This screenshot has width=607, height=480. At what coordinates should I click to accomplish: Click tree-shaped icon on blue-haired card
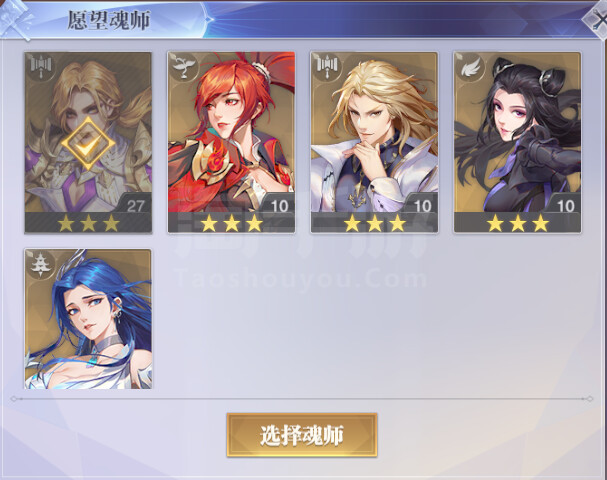tap(40, 264)
